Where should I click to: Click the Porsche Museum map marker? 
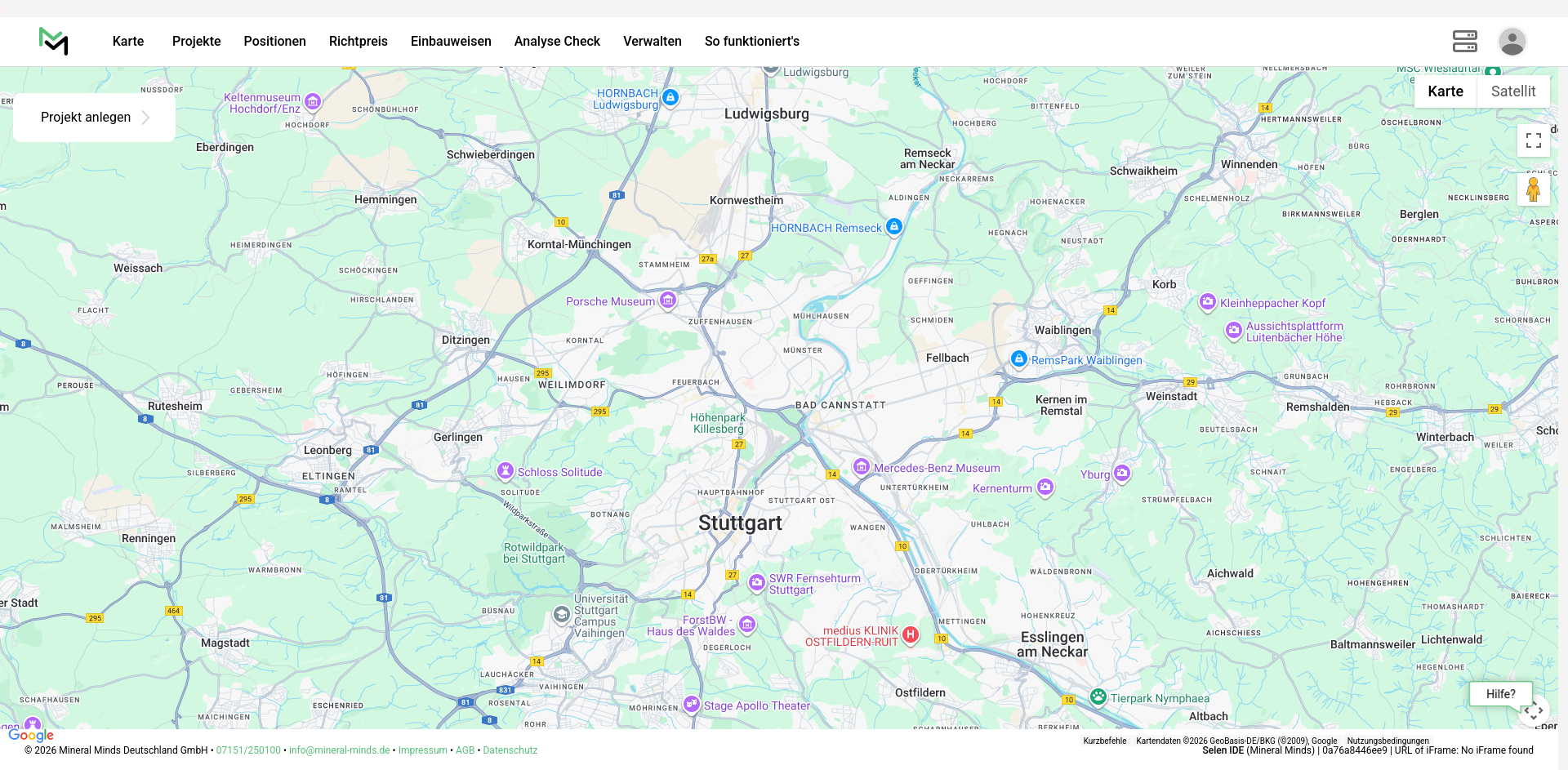pyautogui.click(x=668, y=300)
